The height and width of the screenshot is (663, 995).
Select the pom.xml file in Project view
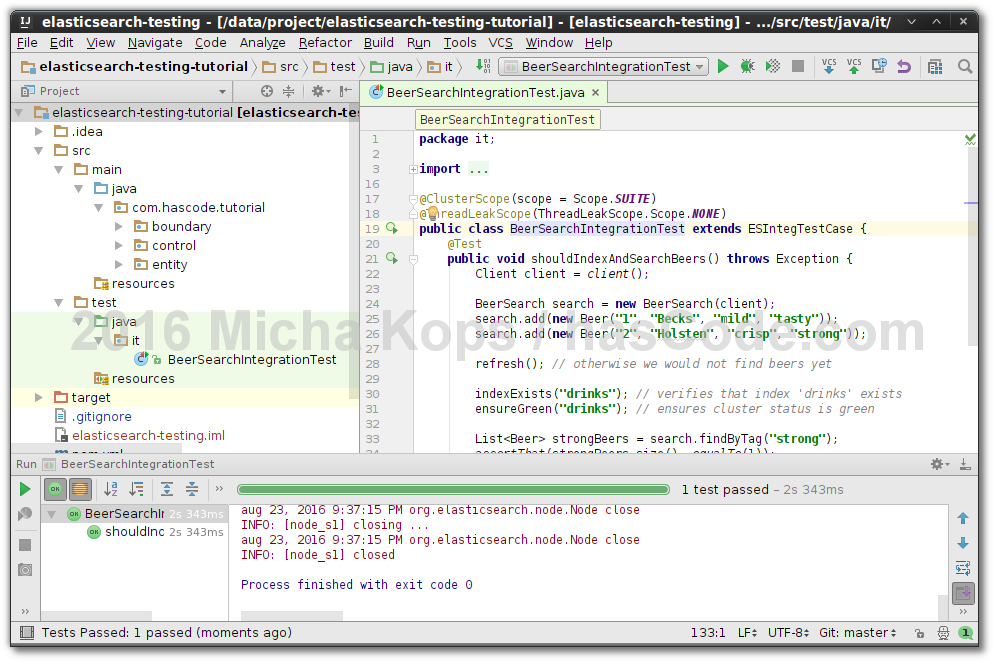[93, 453]
